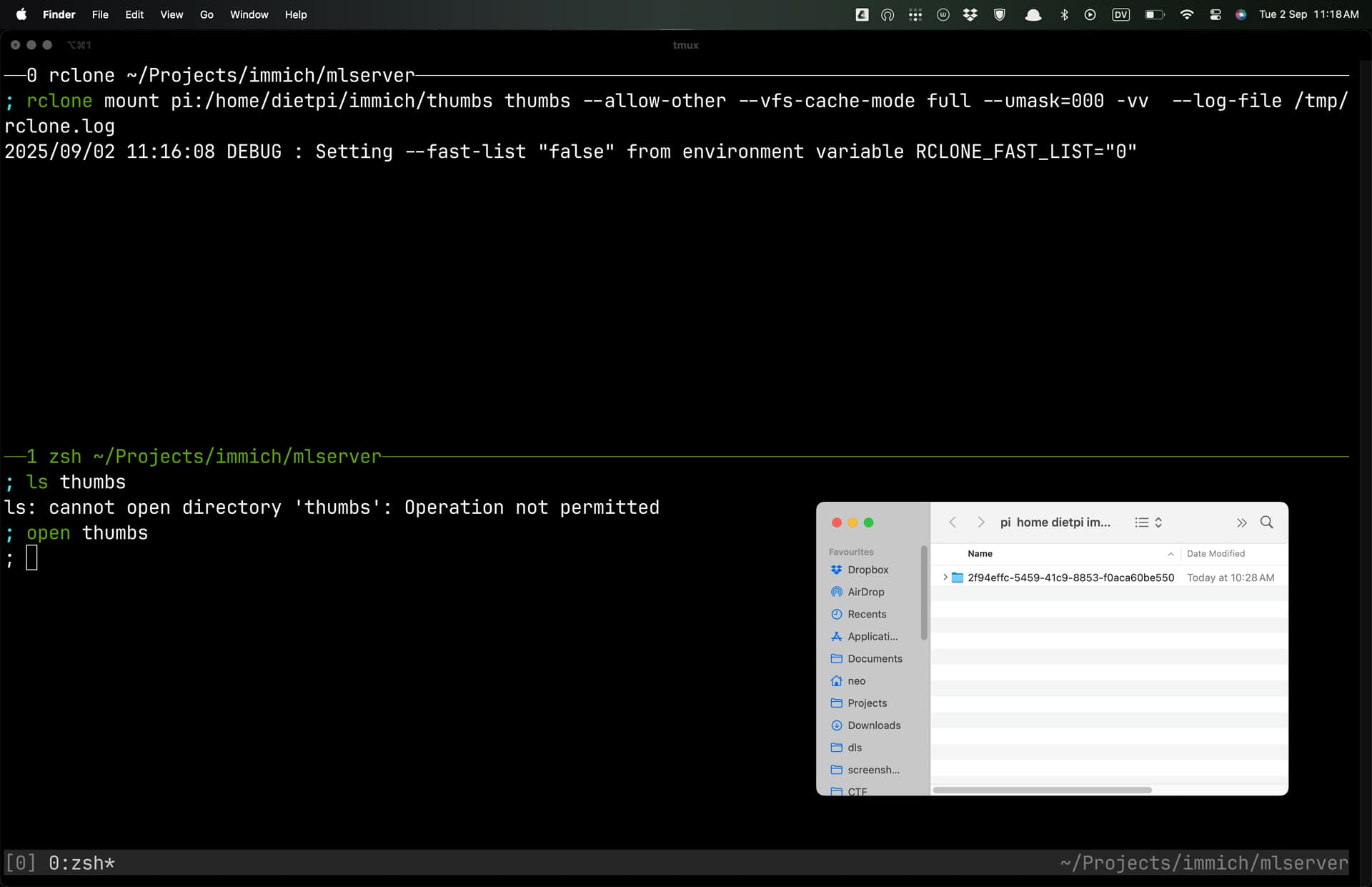Open Control Centre from menu bar
This screenshot has width=1372, height=887.
[x=1215, y=14]
